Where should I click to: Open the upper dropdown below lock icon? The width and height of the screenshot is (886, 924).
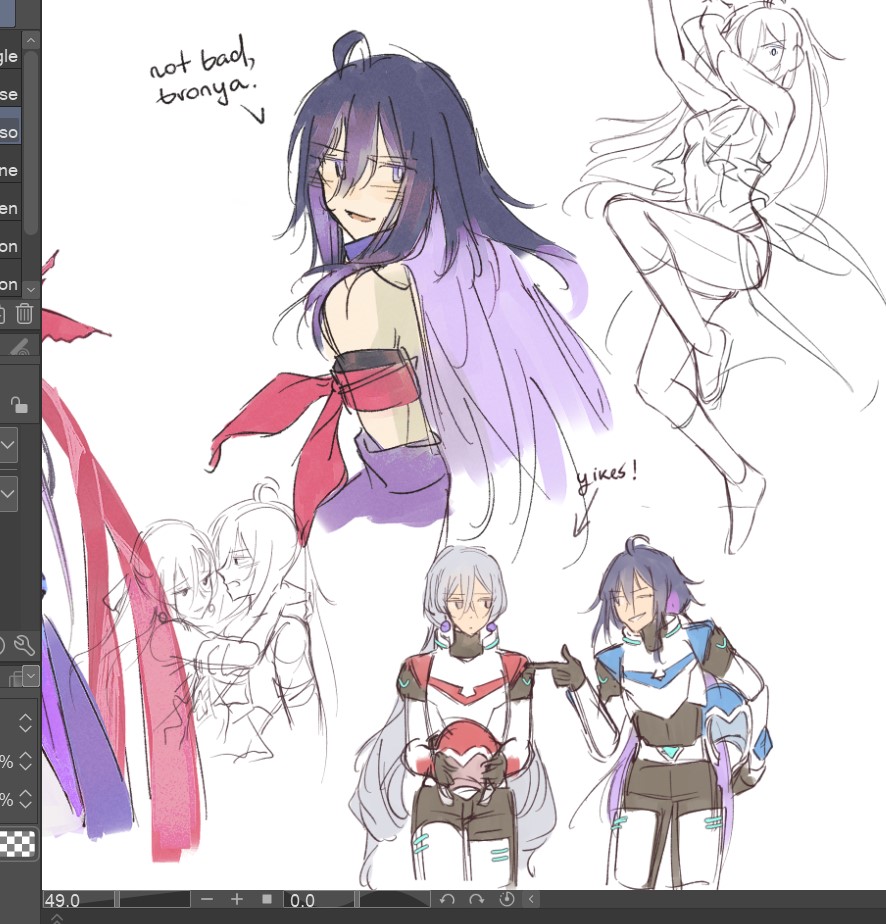[8, 444]
